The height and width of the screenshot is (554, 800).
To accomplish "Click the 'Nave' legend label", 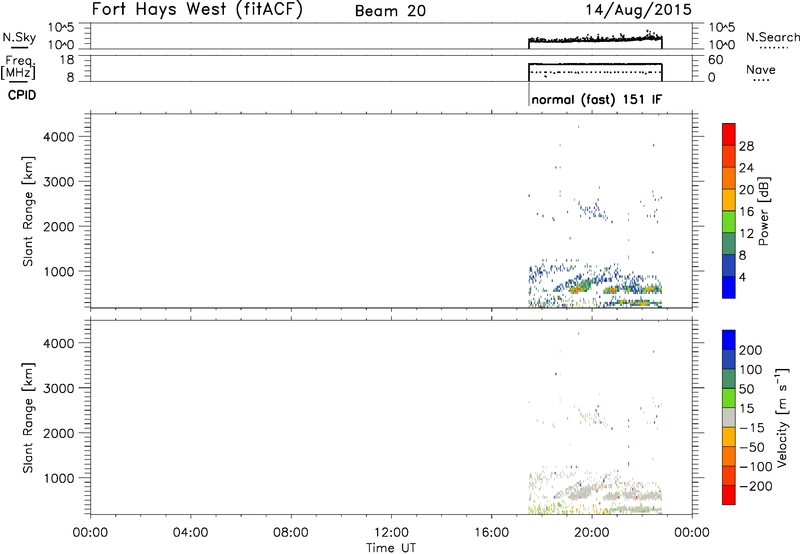I will pyautogui.click(x=761, y=69).
